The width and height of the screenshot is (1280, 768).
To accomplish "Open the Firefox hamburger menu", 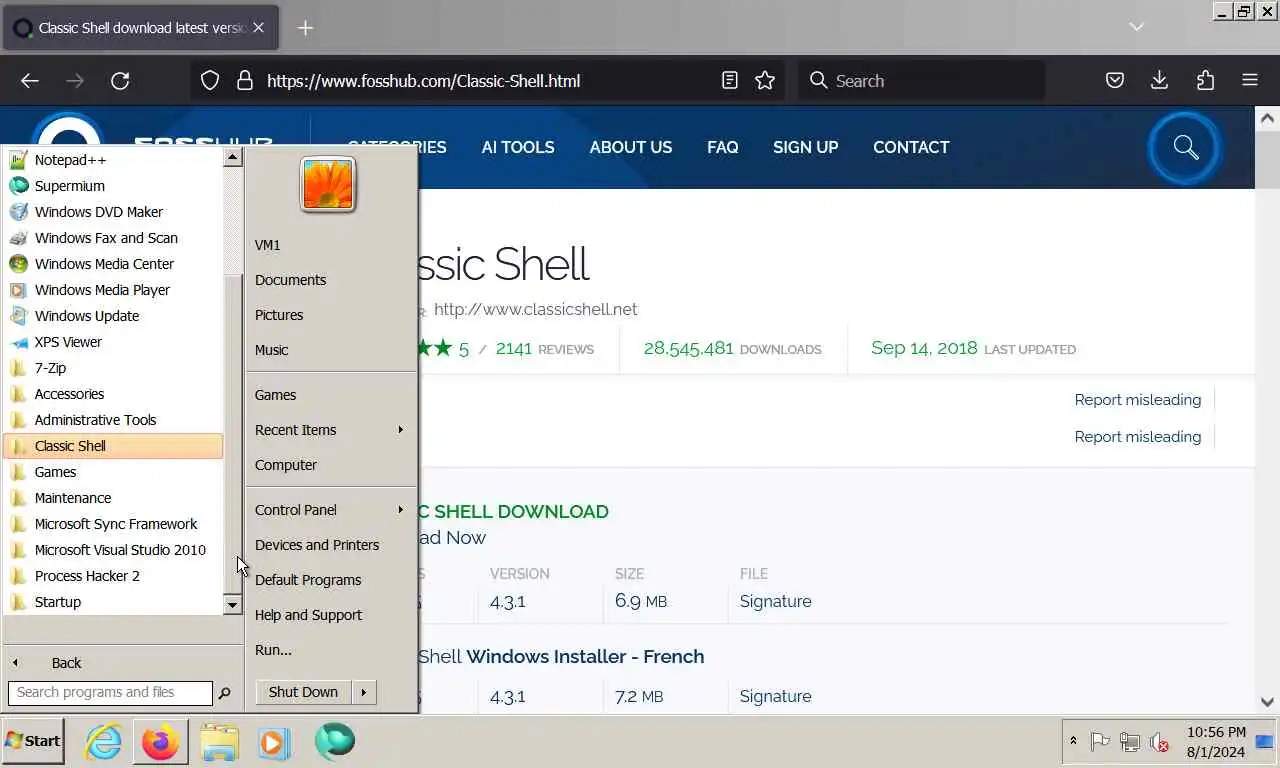I will (1250, 81).
